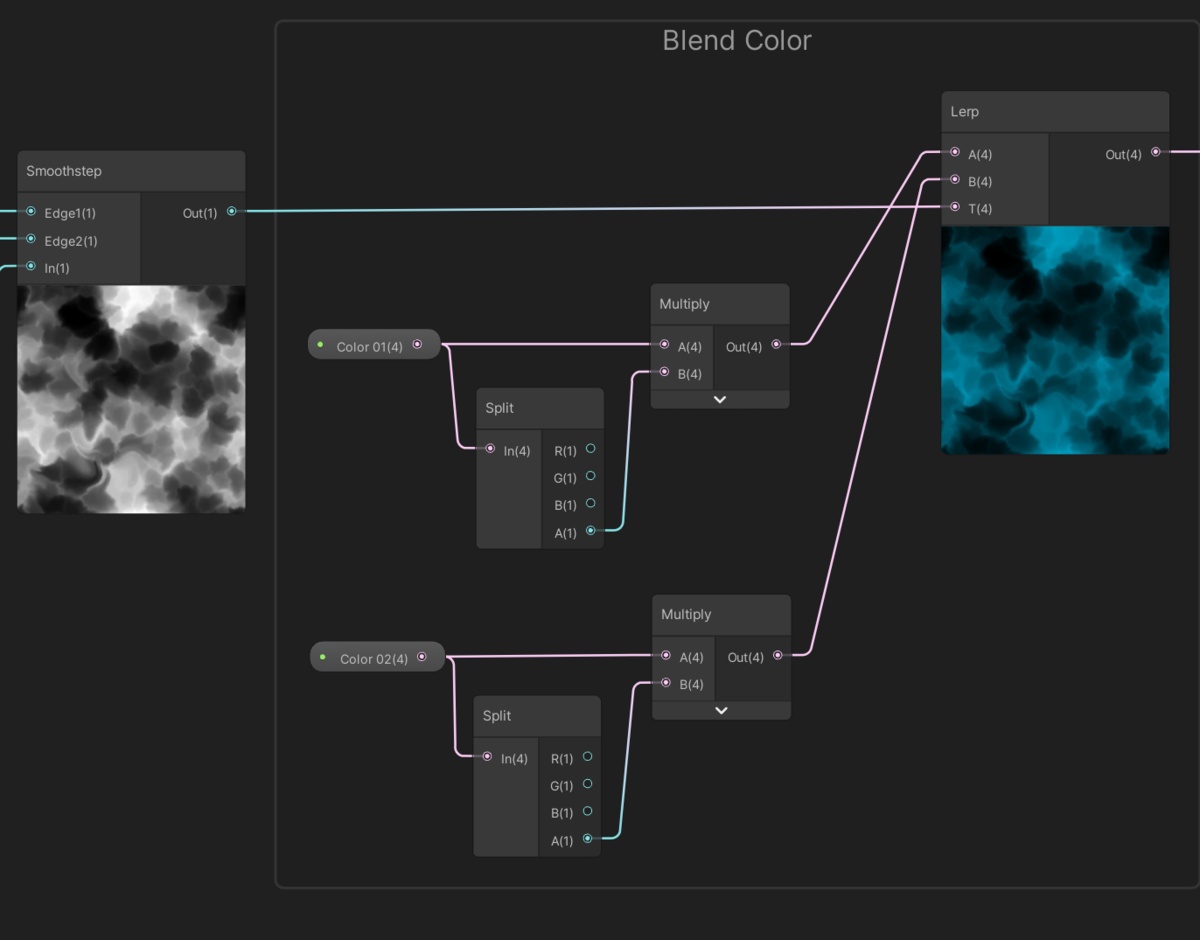Click the Lerp blue preview thumbnail

tap(1055, 340)
